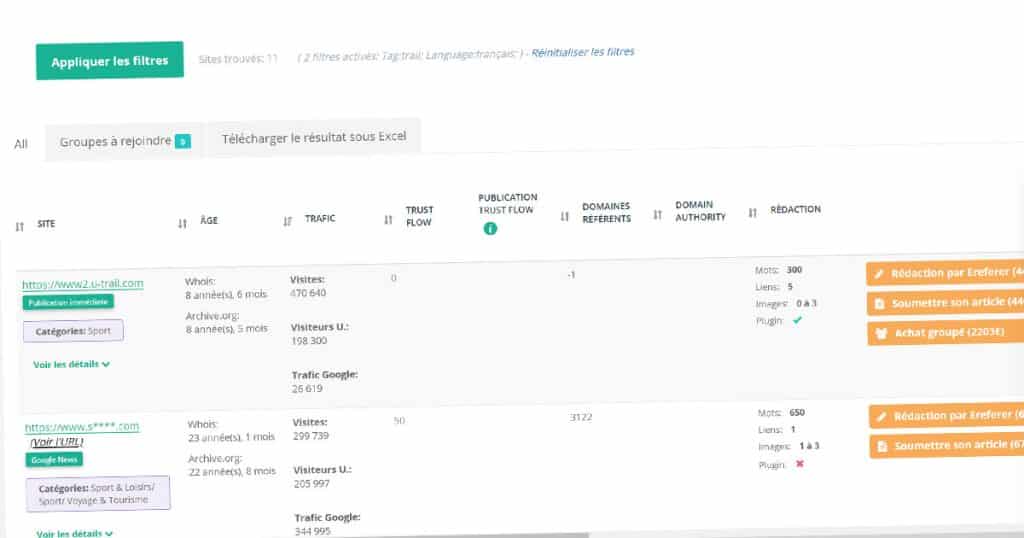The image size is (1024, 538).
Task: Click document icon on first Soumettre son article
Action: 880,304
